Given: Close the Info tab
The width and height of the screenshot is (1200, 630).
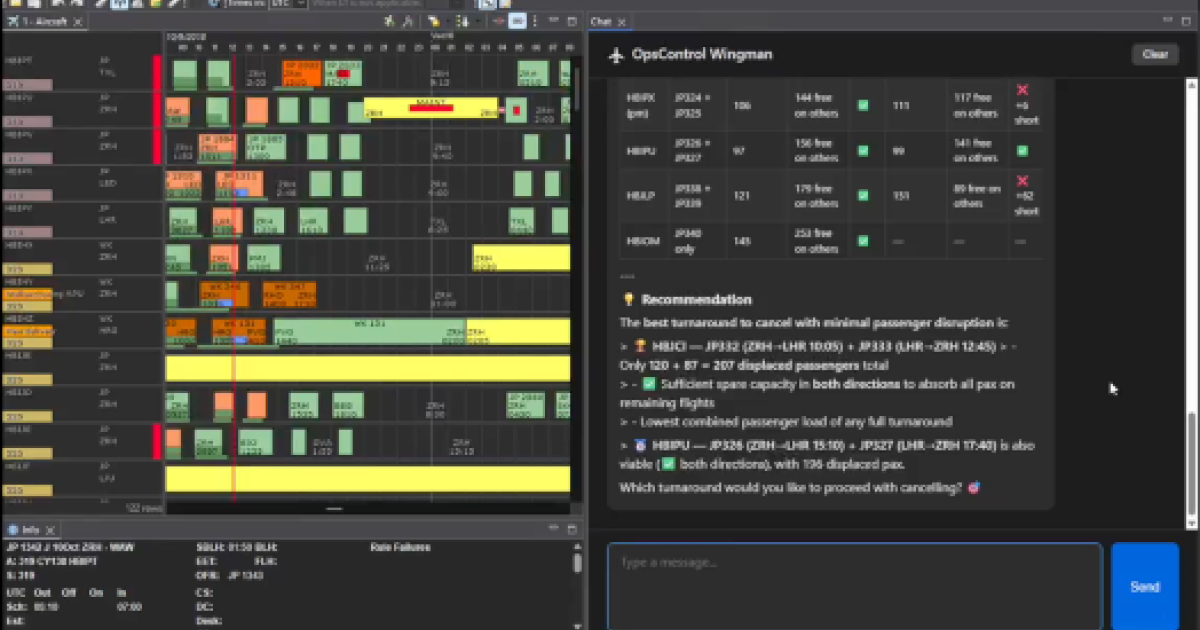Looking at the screenshot, I should [x=51, y=528].
